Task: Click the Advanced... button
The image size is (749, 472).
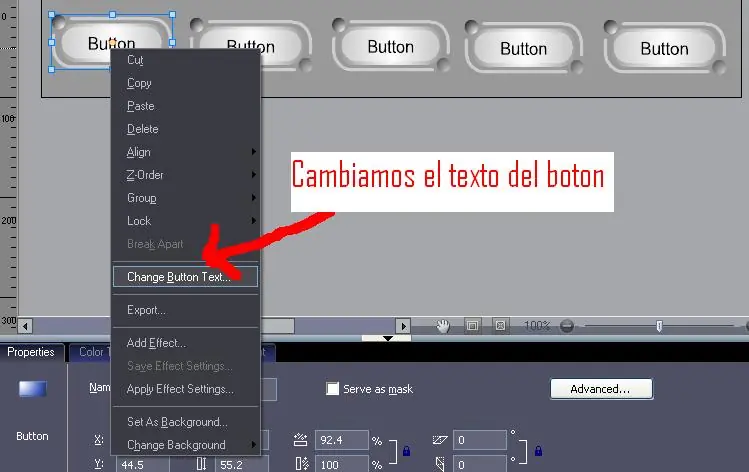Action: [x=601, y=389]
